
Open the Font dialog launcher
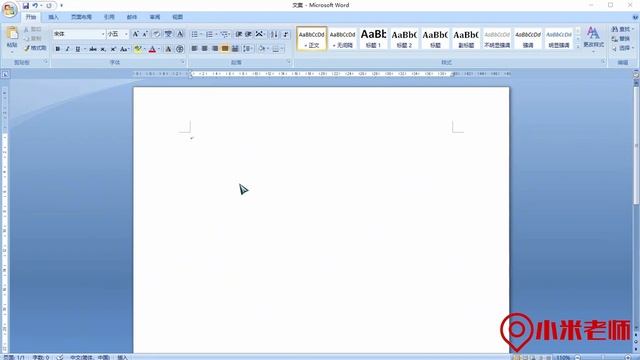[x=182, y=62]
